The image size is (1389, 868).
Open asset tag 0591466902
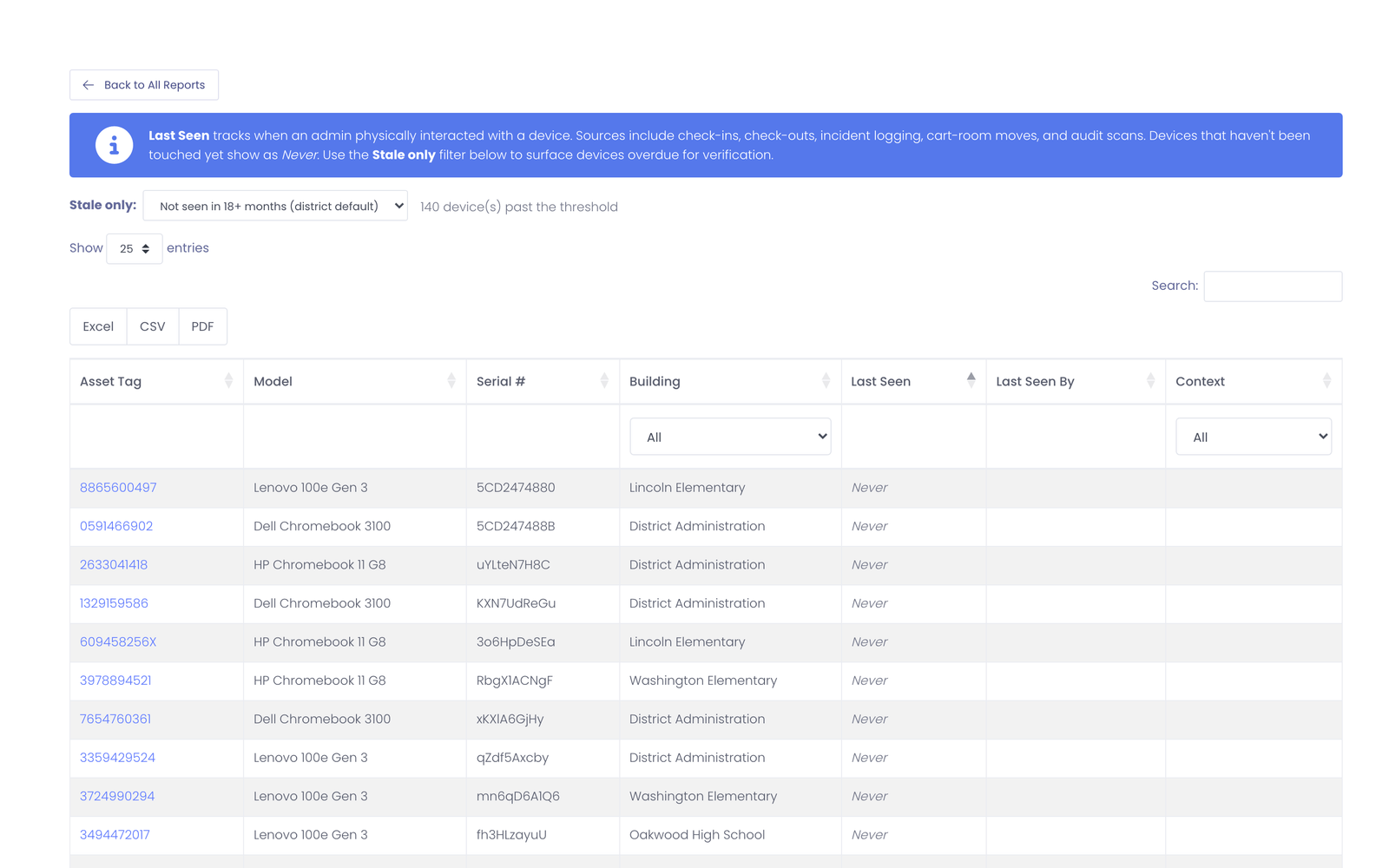(x=116, y=526)
